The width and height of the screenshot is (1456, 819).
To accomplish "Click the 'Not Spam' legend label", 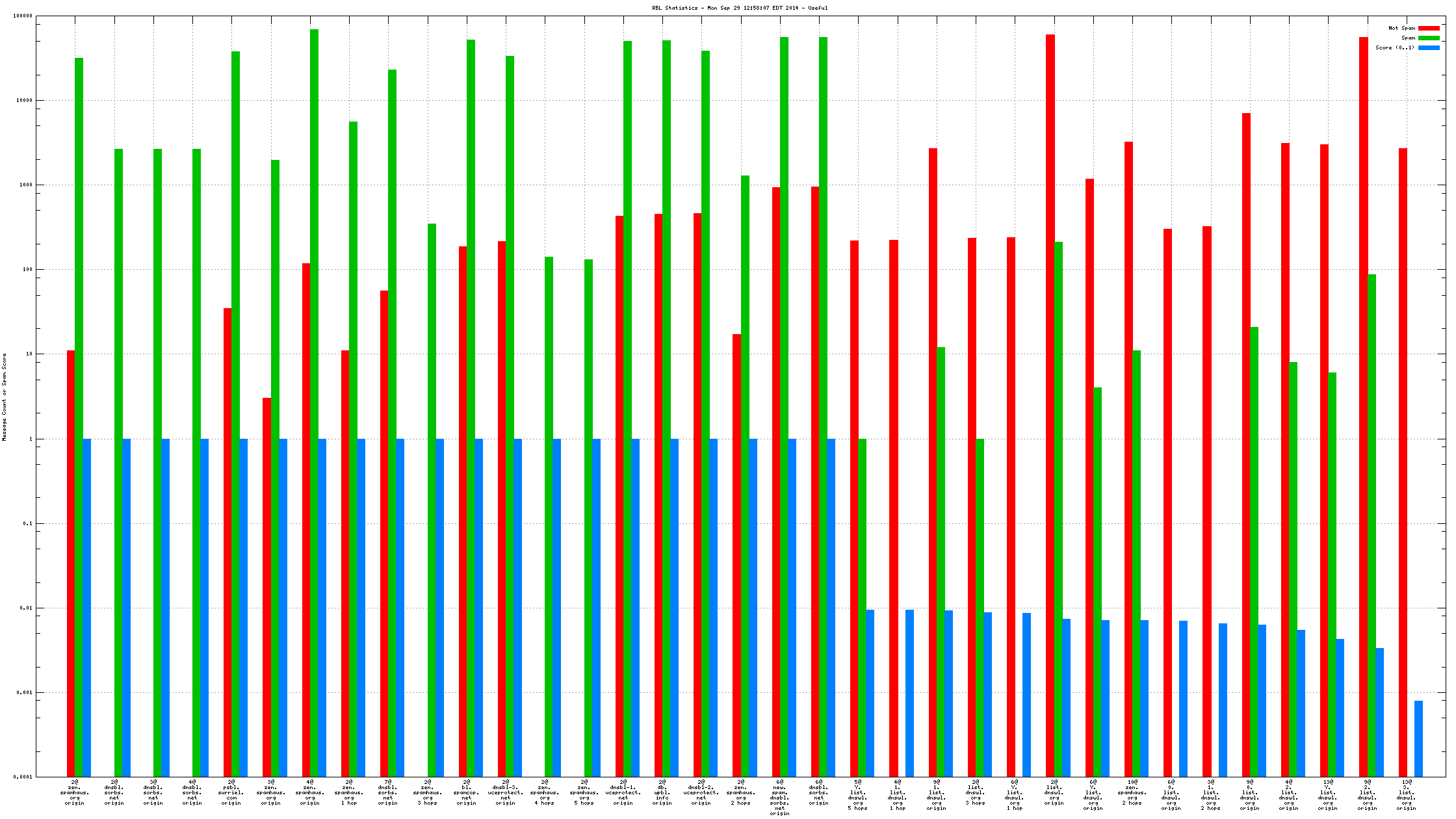I will pyautogui.click(x=1401, y=28).
